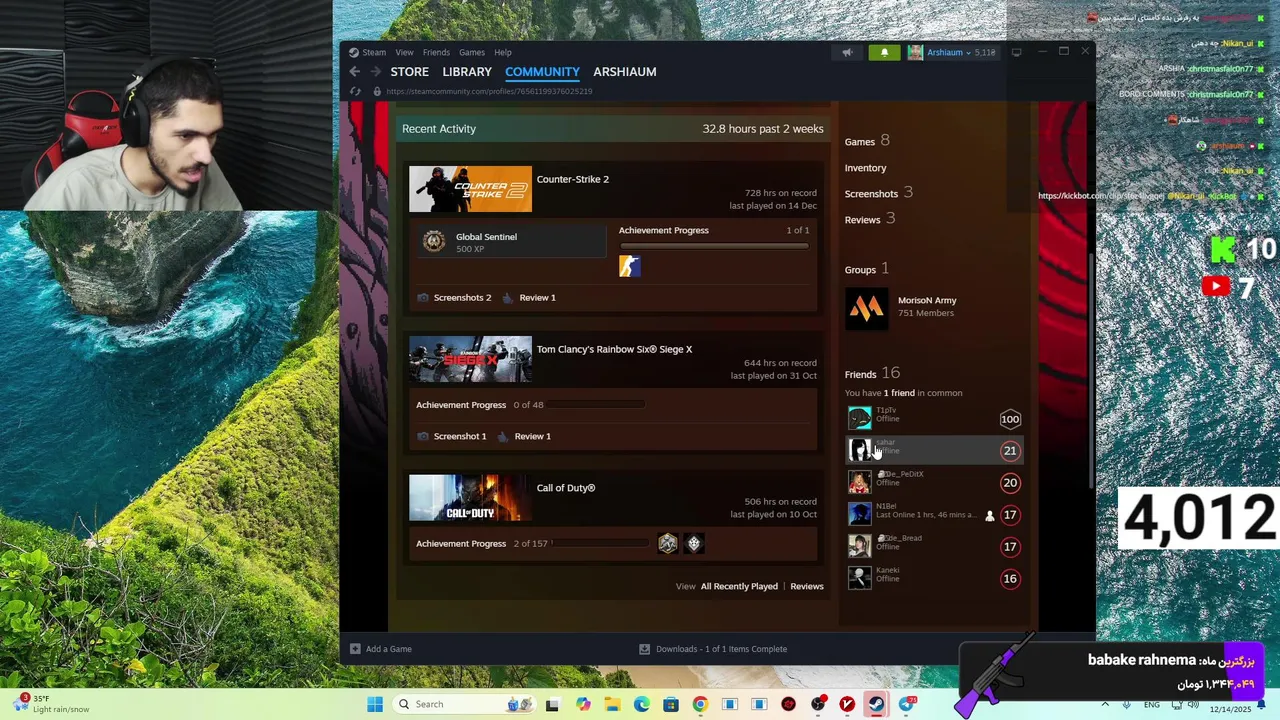
Task: Open the Friends 16 sidebar link
Action: [872, 373]
